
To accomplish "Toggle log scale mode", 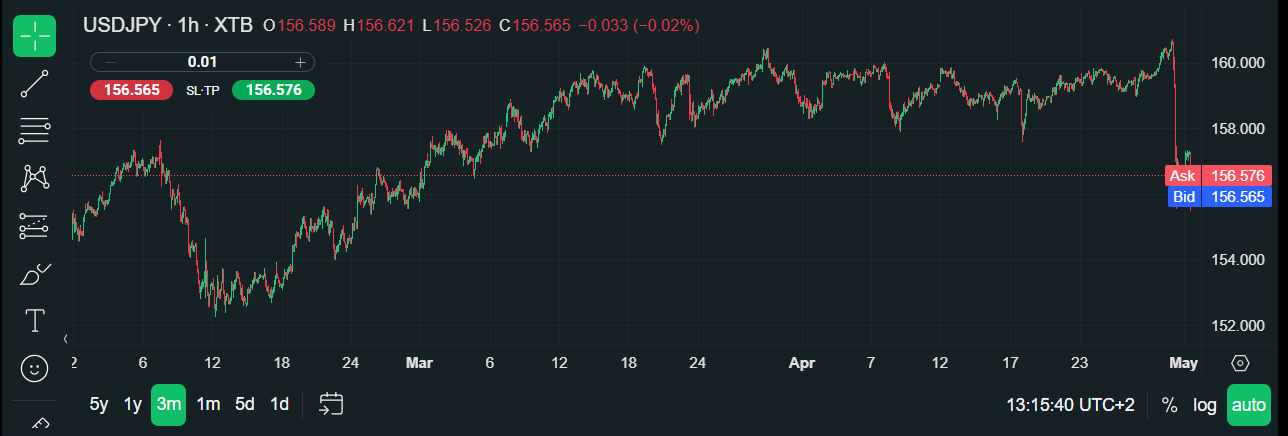I will (1205, 405).
